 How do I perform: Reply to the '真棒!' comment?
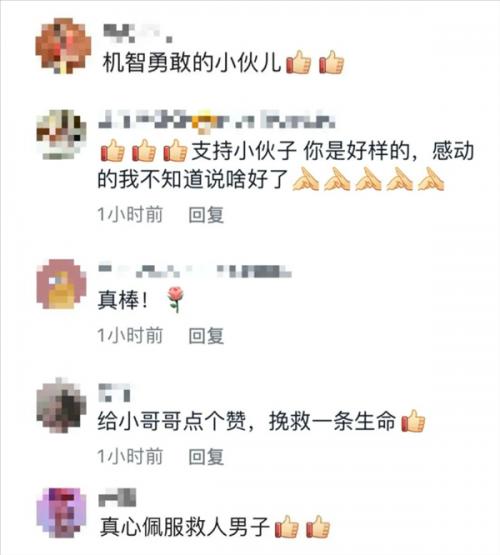click(x=206, y=335)
